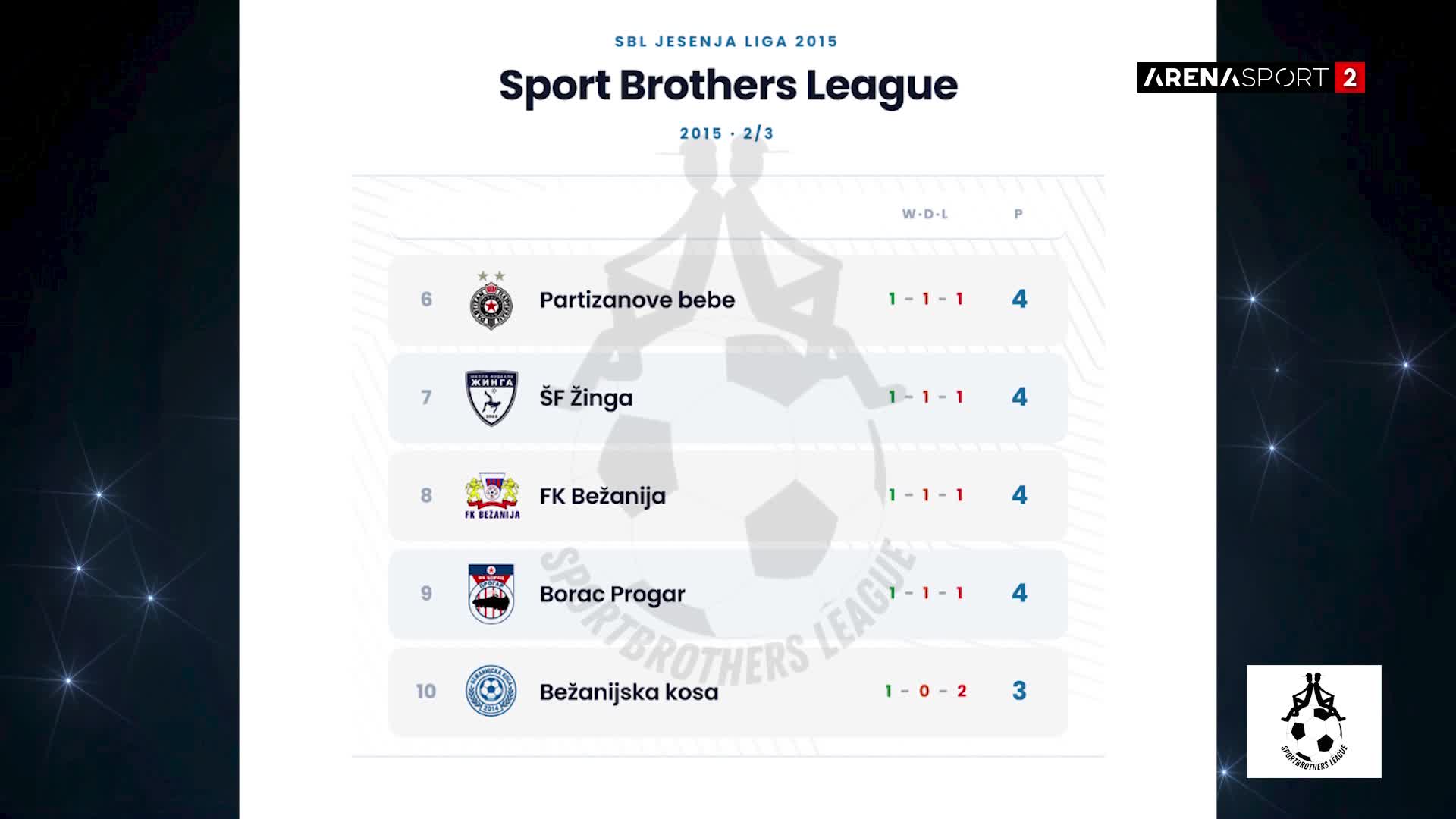Click the Arena Sport 2 channel logo
Viewport: 1456px width, 819px height.
coord(1251,77)
